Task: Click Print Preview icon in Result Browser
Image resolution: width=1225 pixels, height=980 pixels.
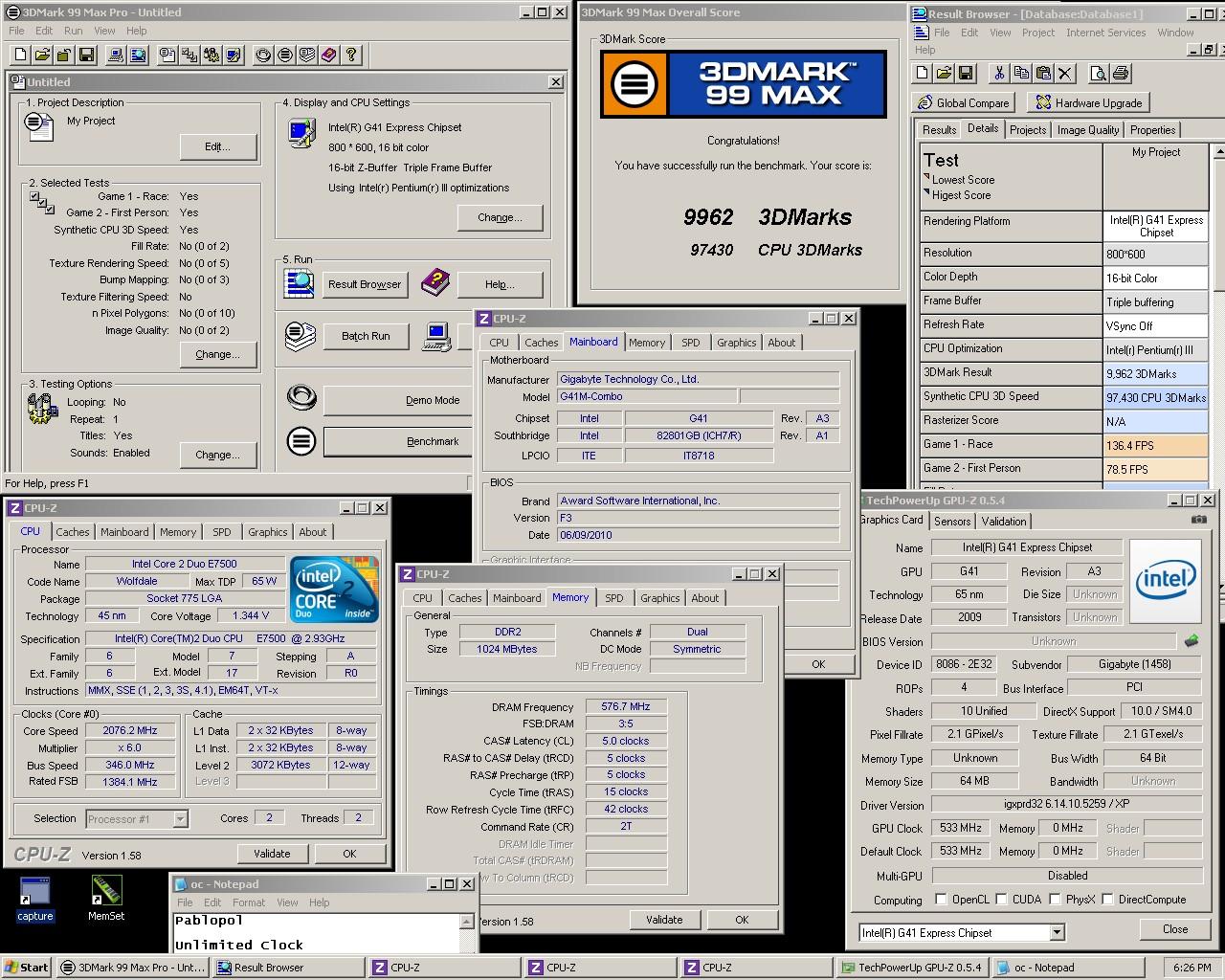Action: (x=1098, y=73)
